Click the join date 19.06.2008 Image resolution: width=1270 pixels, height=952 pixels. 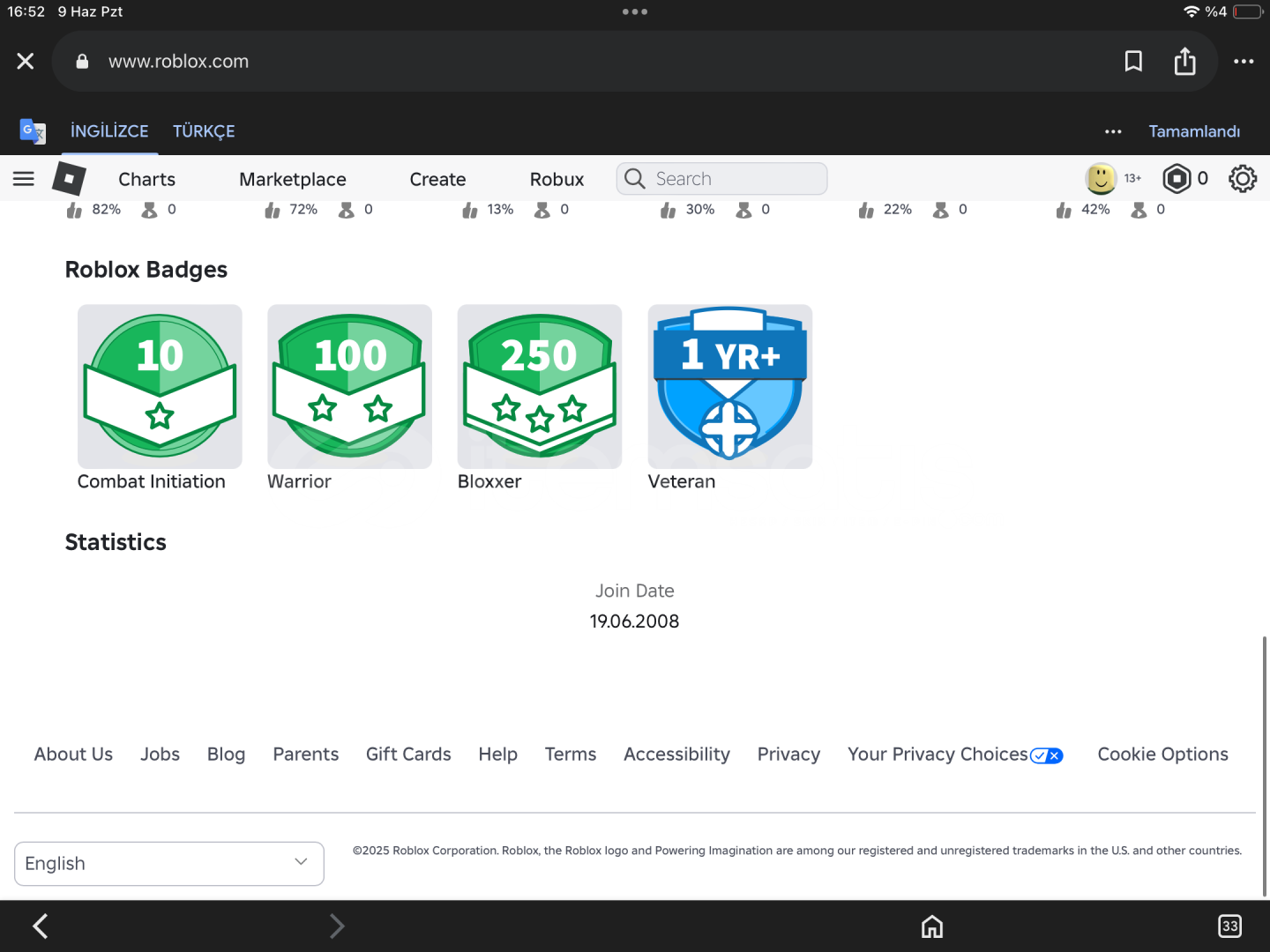(x=635, y=621)
